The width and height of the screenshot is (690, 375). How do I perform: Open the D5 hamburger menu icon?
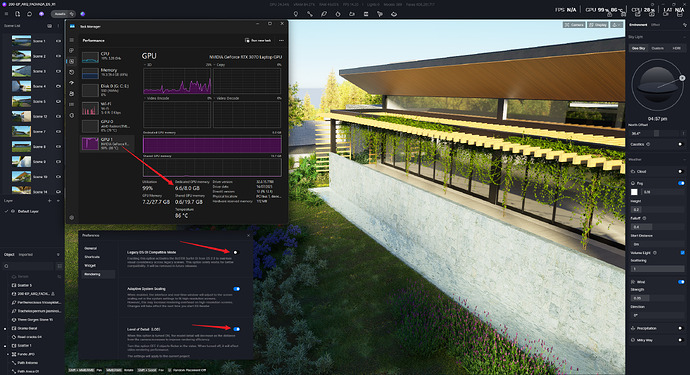point(6,14)
